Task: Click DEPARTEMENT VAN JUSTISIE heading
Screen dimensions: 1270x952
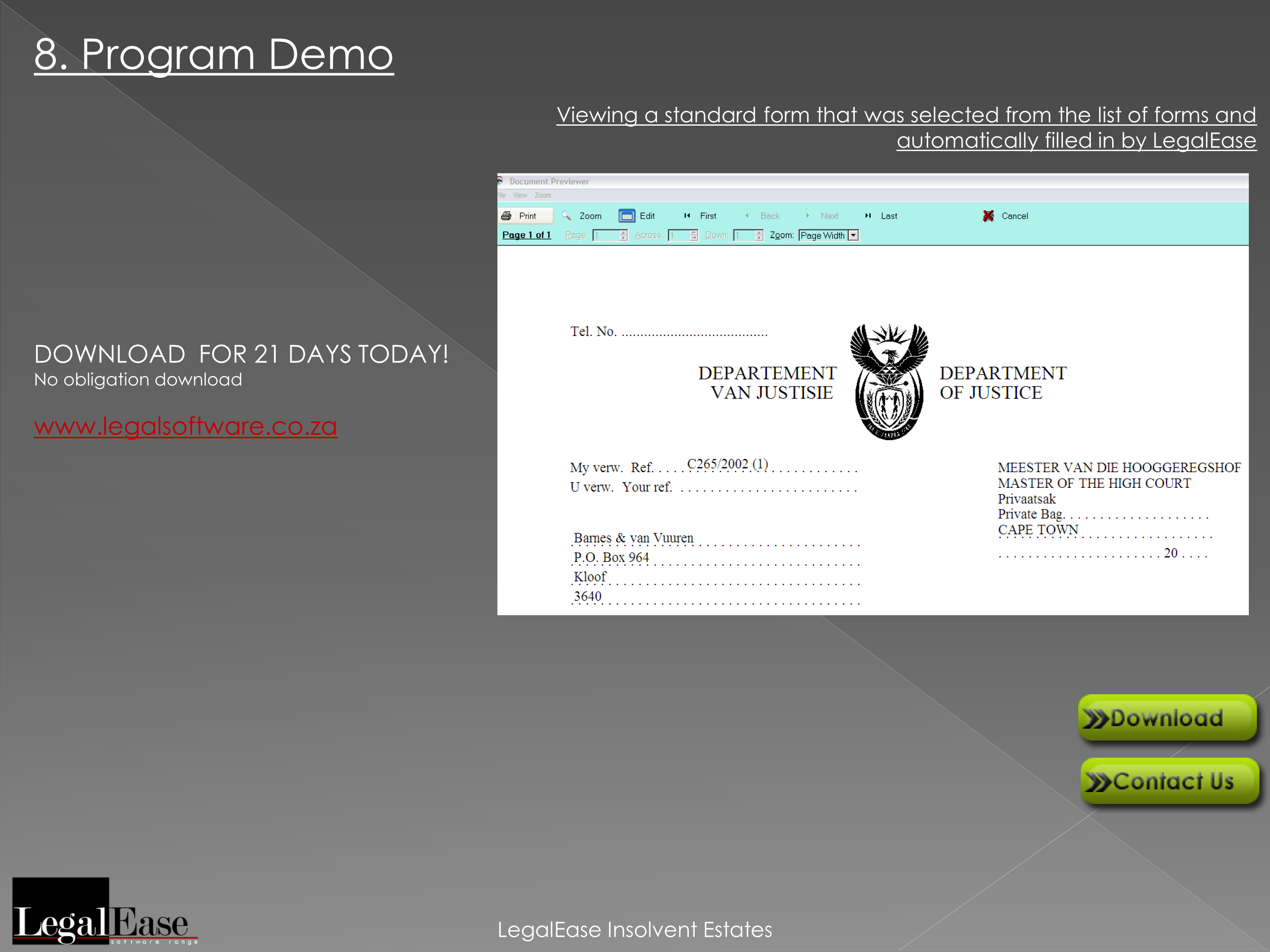Action: (768, 383)
